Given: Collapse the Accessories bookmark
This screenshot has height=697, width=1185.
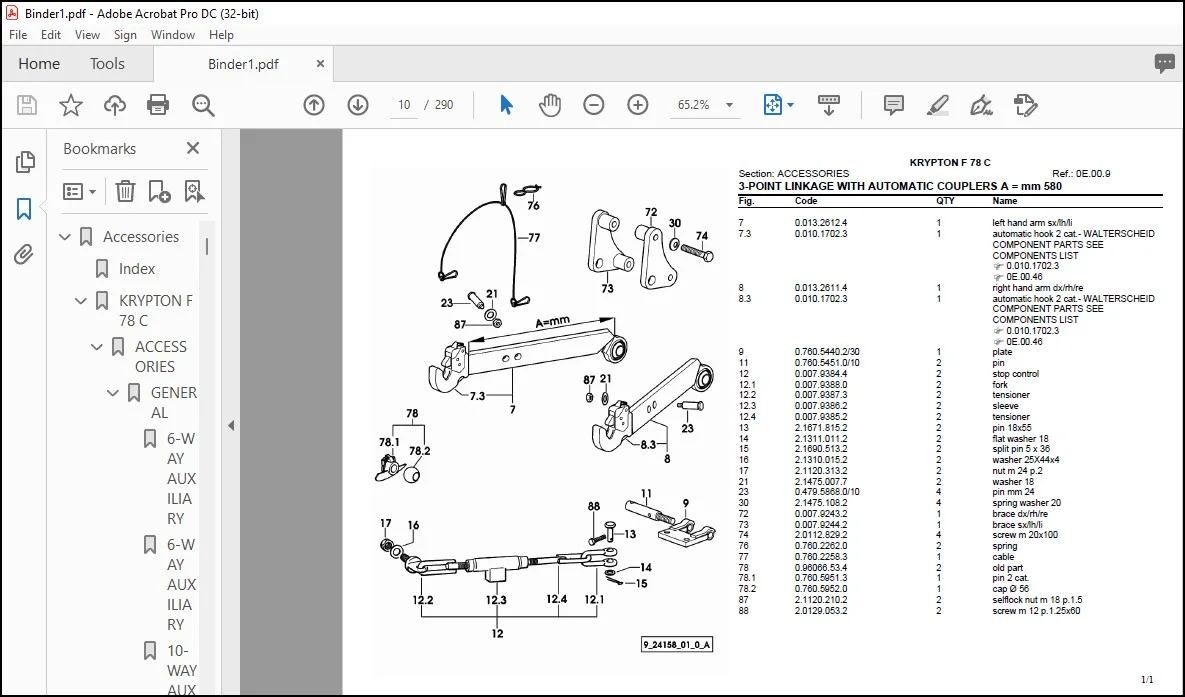Looking at the screenshot, I should [x=65, y=237].
